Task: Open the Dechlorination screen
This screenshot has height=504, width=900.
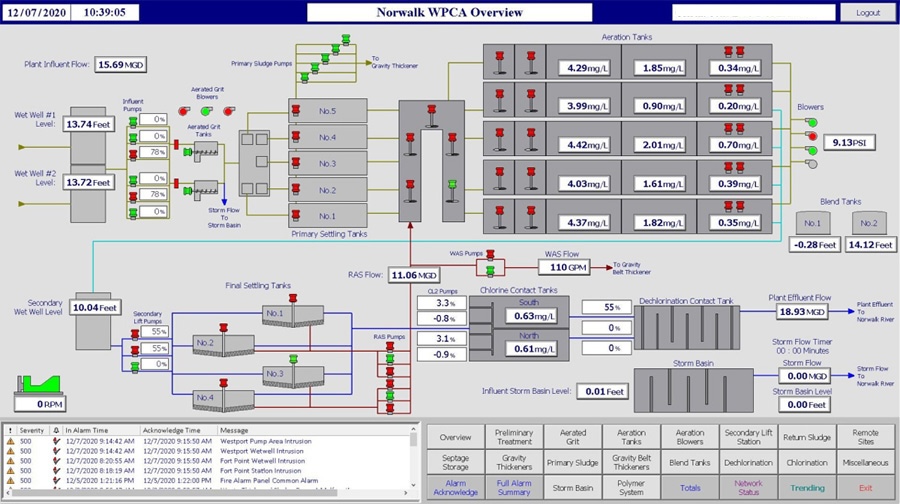Action: pos(748,463)
